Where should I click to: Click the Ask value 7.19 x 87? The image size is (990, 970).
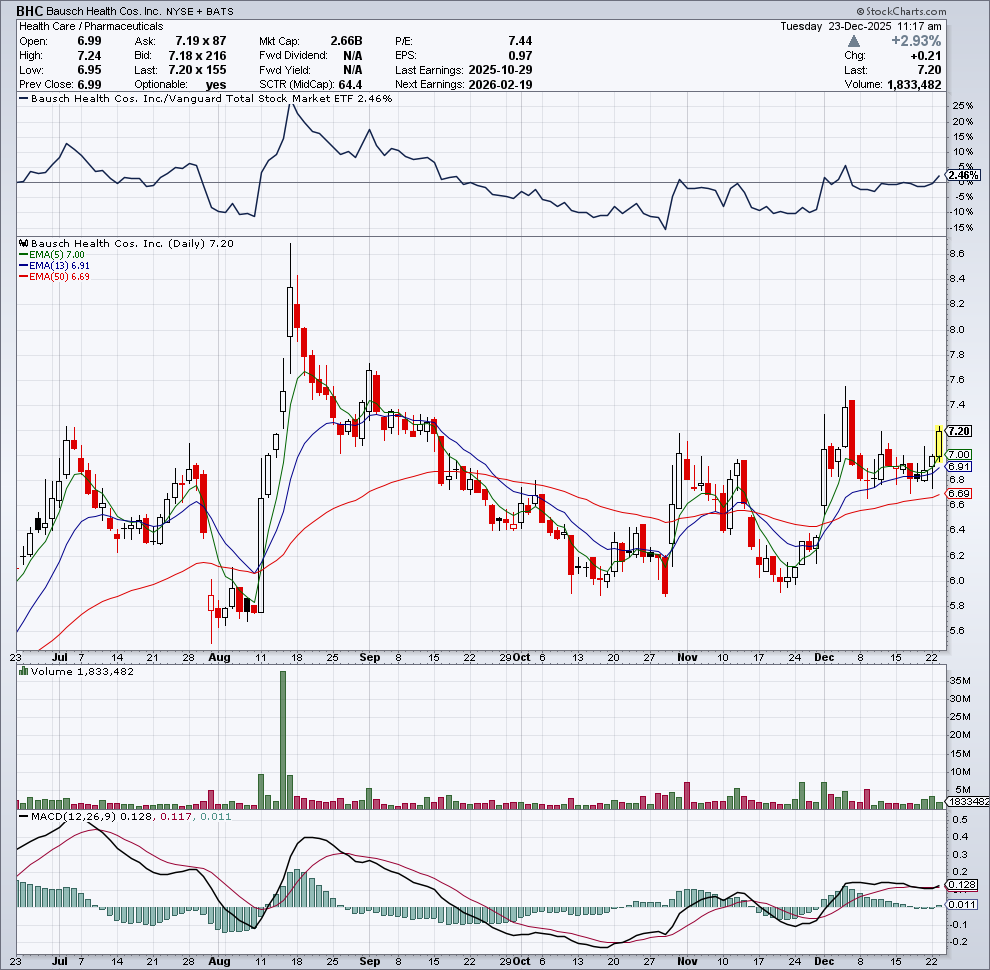click(x=201, y=41)
